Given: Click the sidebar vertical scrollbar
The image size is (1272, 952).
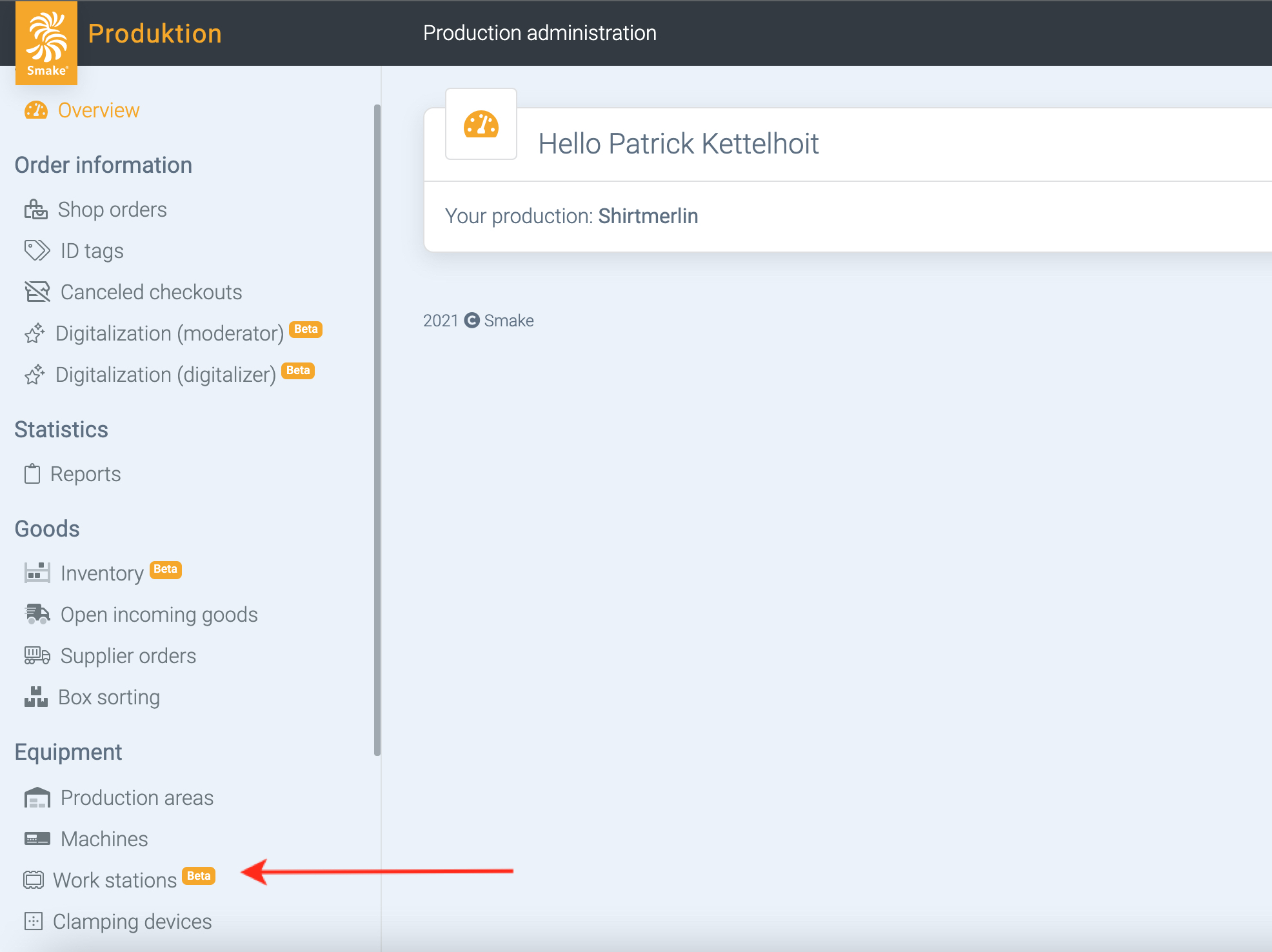Looking at the screenshot, I should (377, 430).
